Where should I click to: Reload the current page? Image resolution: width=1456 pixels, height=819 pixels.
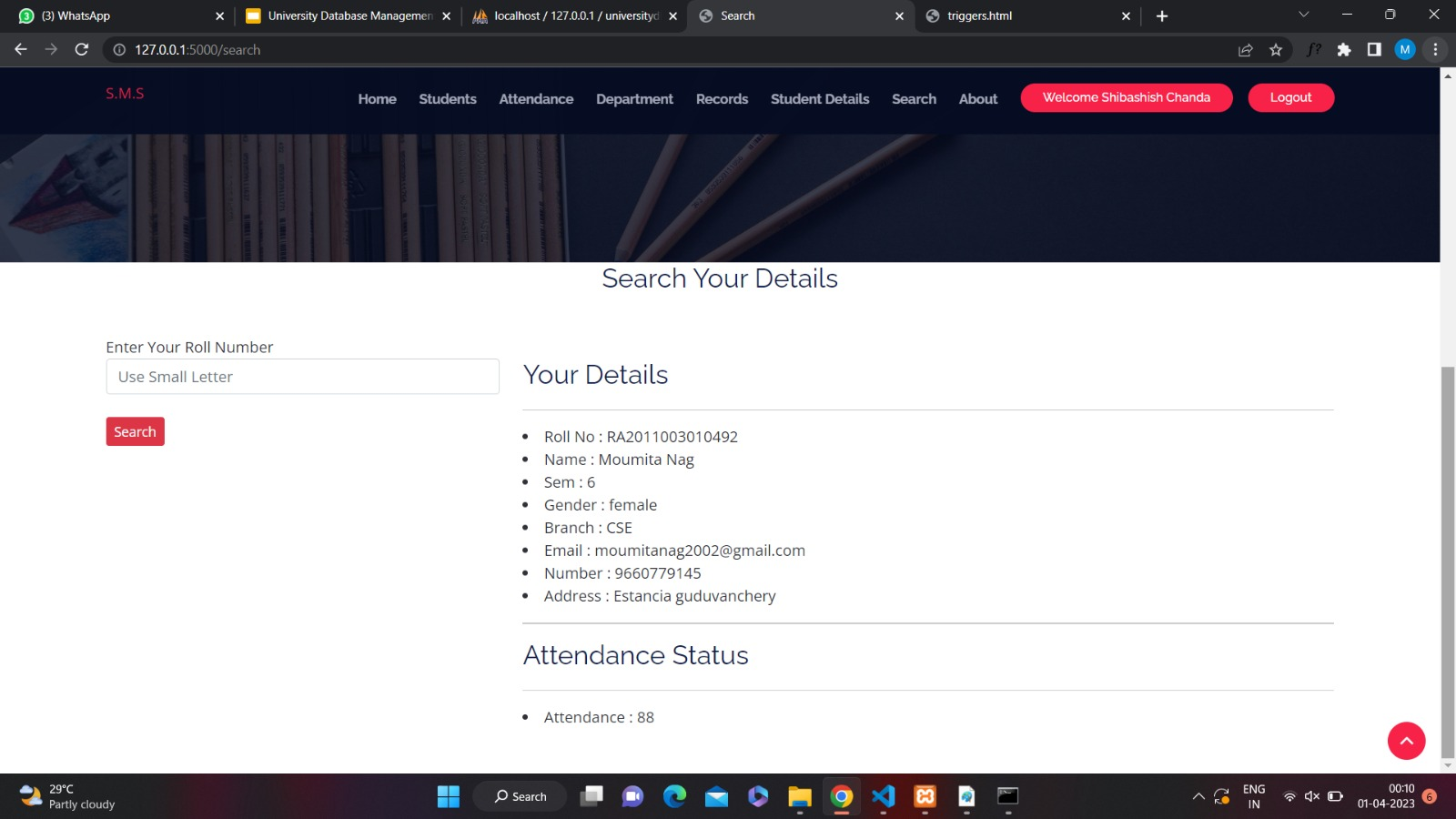pyautogui.click(x=82, y=49)
